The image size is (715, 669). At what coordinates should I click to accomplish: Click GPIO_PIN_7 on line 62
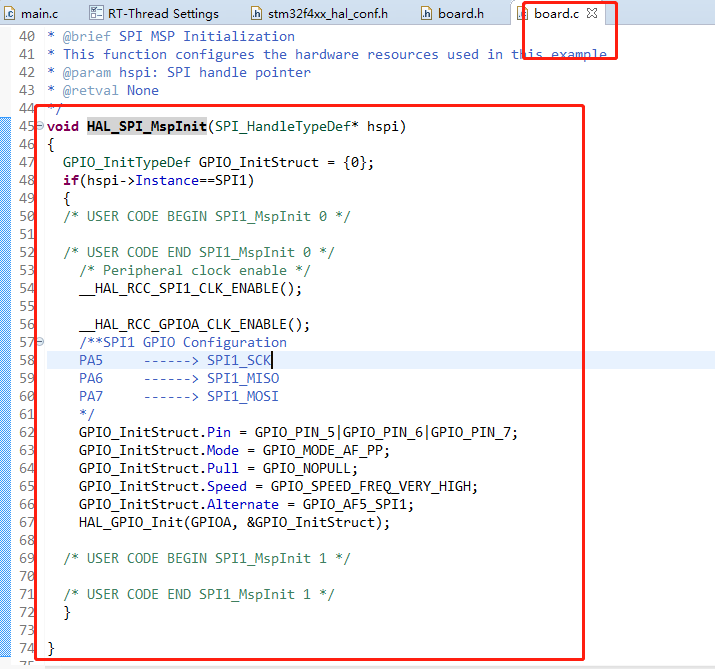(x=472, y=433)
